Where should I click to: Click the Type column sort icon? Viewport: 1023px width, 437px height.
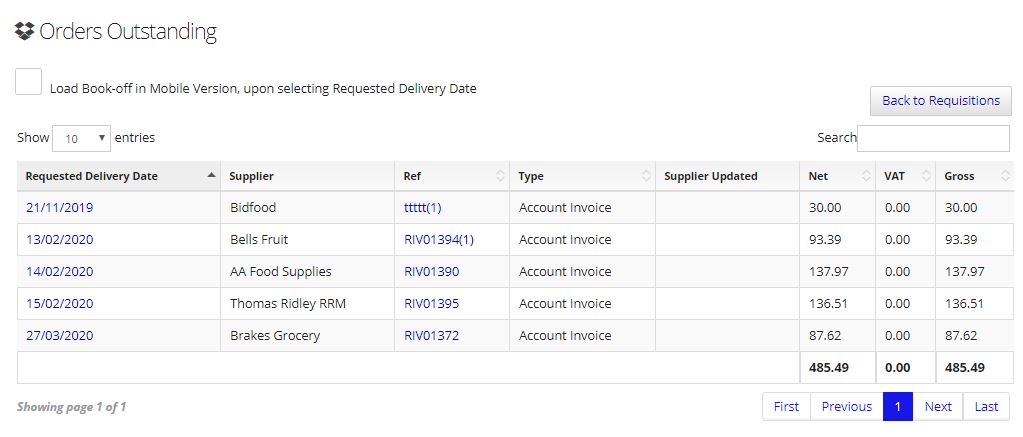tap(646, 176)
